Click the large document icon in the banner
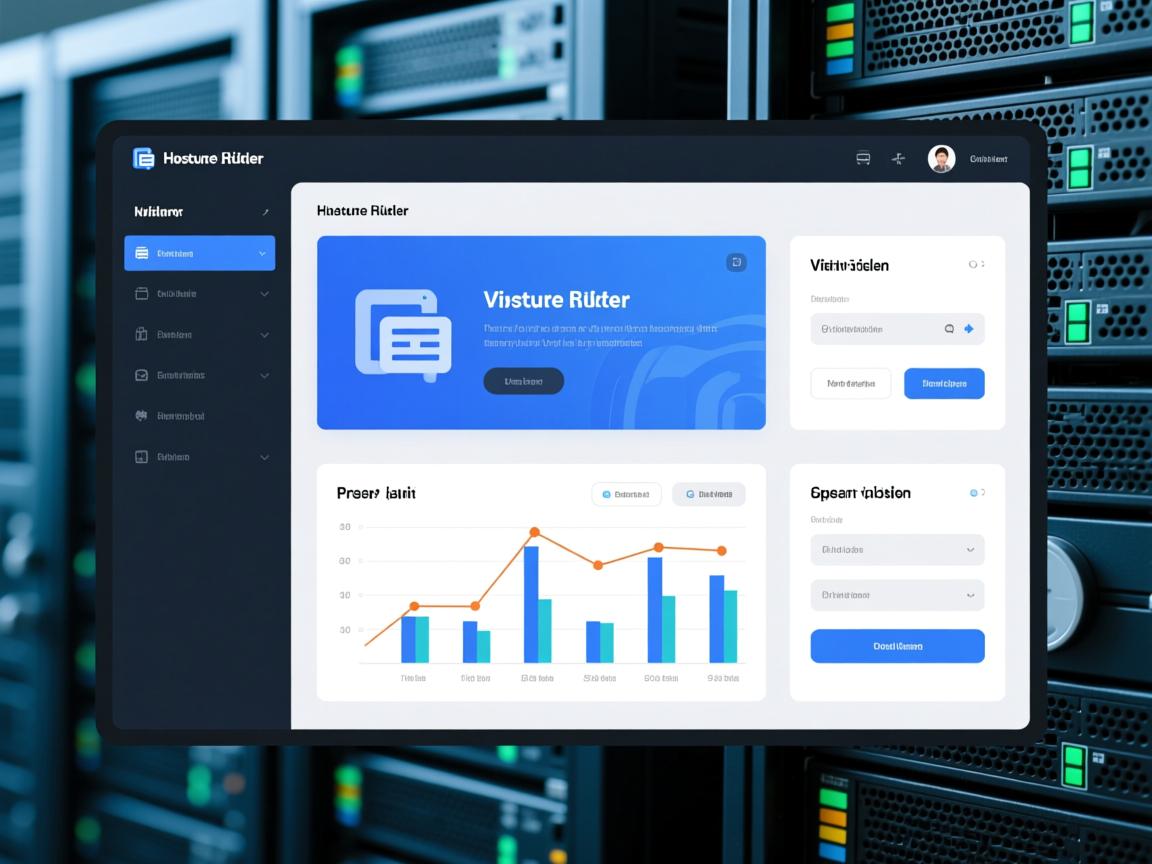Image resolution: width=1152 pixels, height=864 pixels. pos(403,334)
